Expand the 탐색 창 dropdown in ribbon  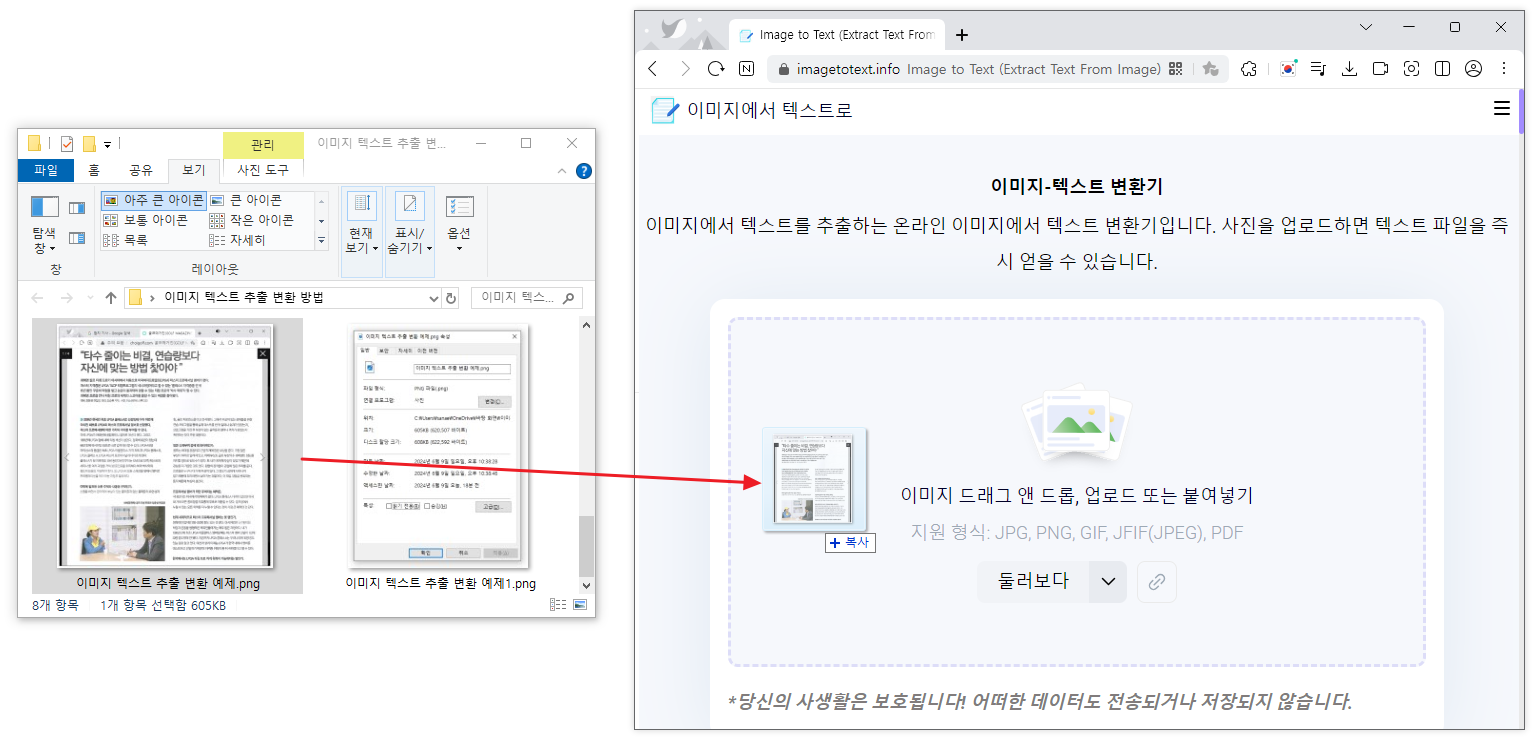coord(45,240)
